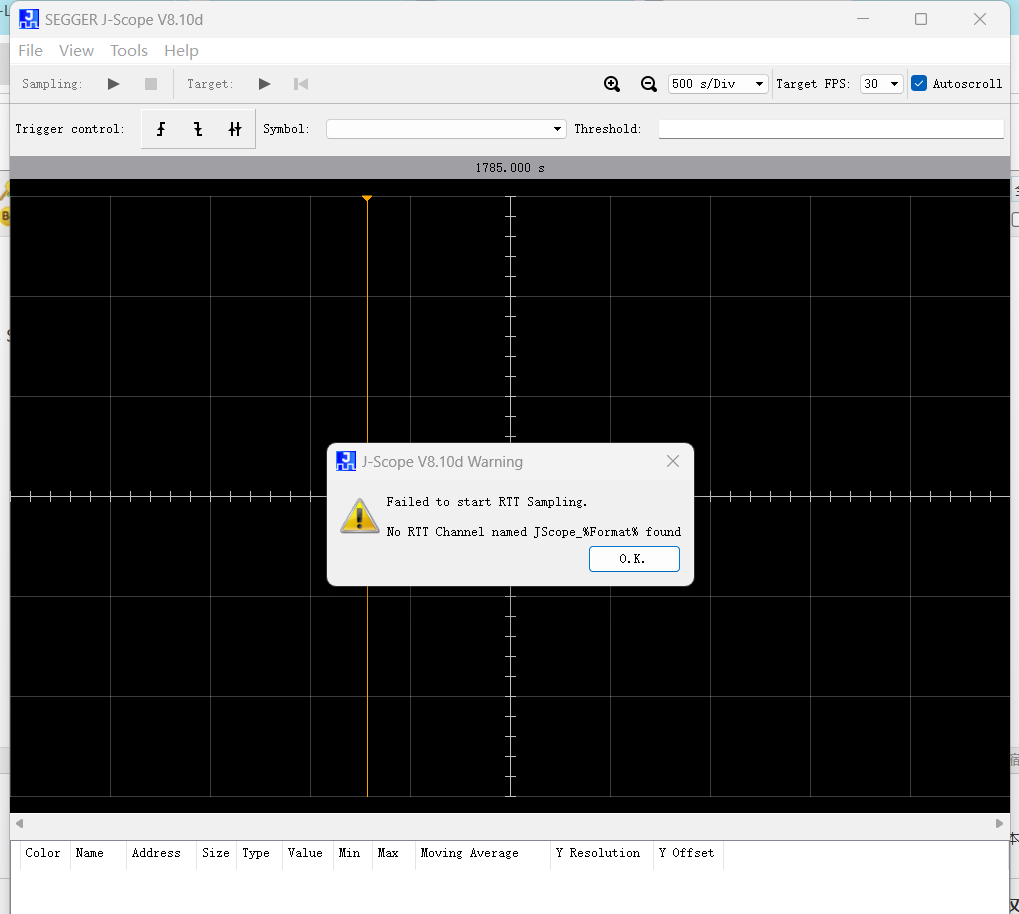Viewport: 1019px width, 914px height.
Task: Open the Help menu
Action: point(181,51)
